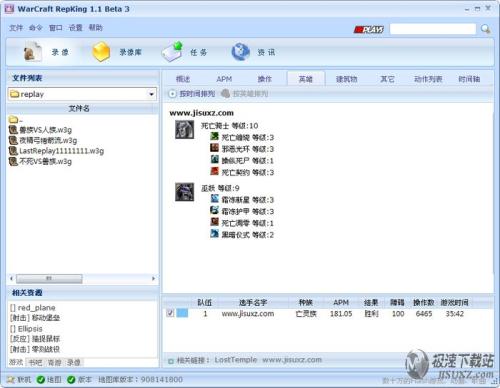Viewport: 500px width, 388px height.
Task: Open the 设置 menu
Action: click(75, 27)
